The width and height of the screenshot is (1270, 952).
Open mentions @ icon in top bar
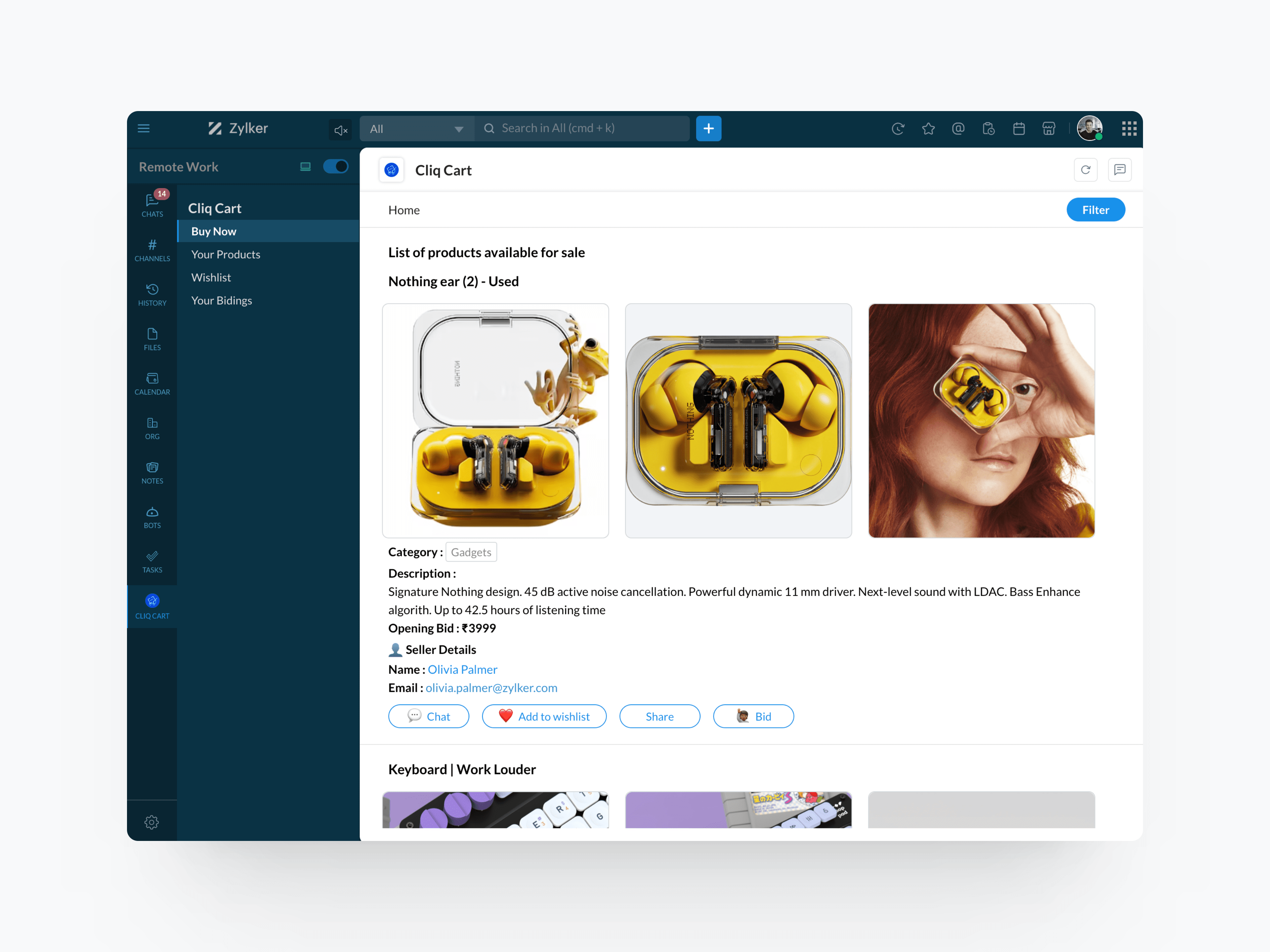pos(958,129)
